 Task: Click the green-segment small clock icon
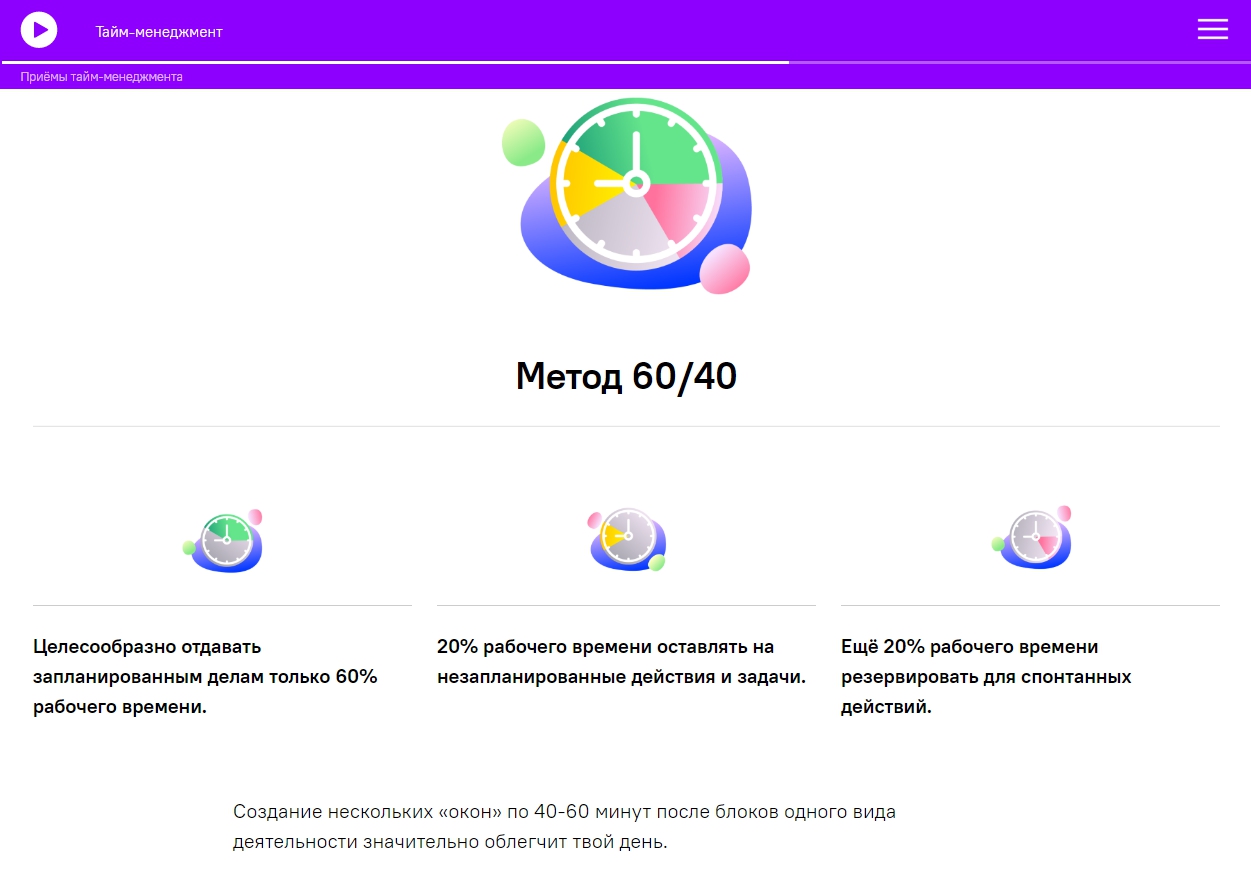(x=225, y=541)
